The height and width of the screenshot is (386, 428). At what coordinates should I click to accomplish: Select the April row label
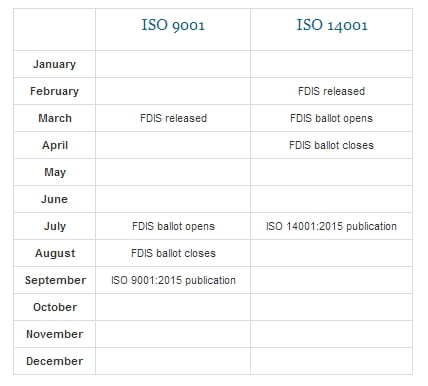(55, 145)
